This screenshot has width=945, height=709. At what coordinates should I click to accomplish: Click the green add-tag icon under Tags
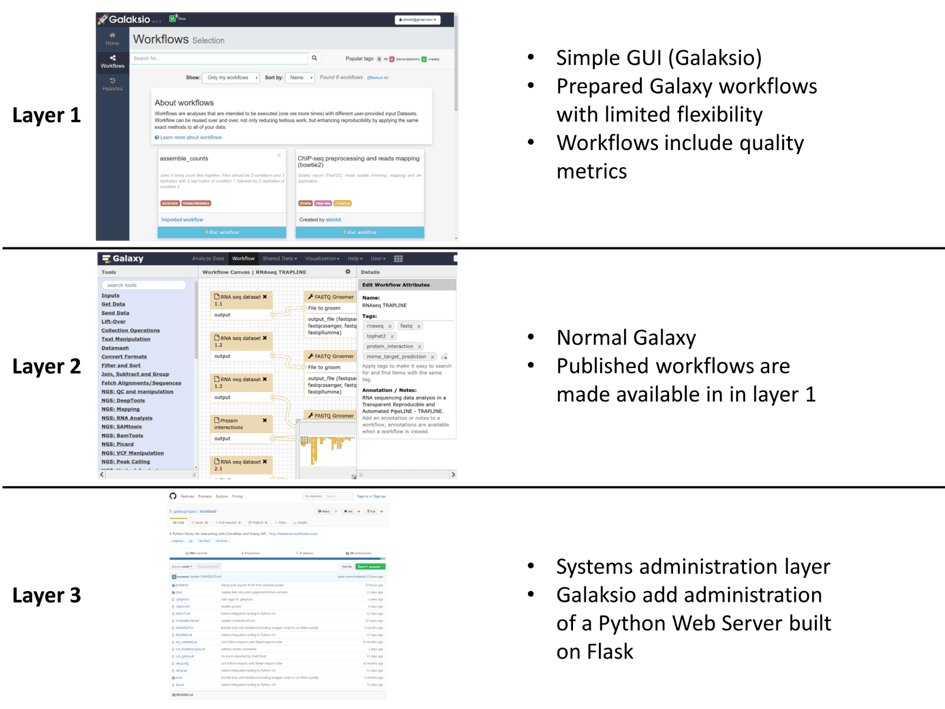pos(445,357)
